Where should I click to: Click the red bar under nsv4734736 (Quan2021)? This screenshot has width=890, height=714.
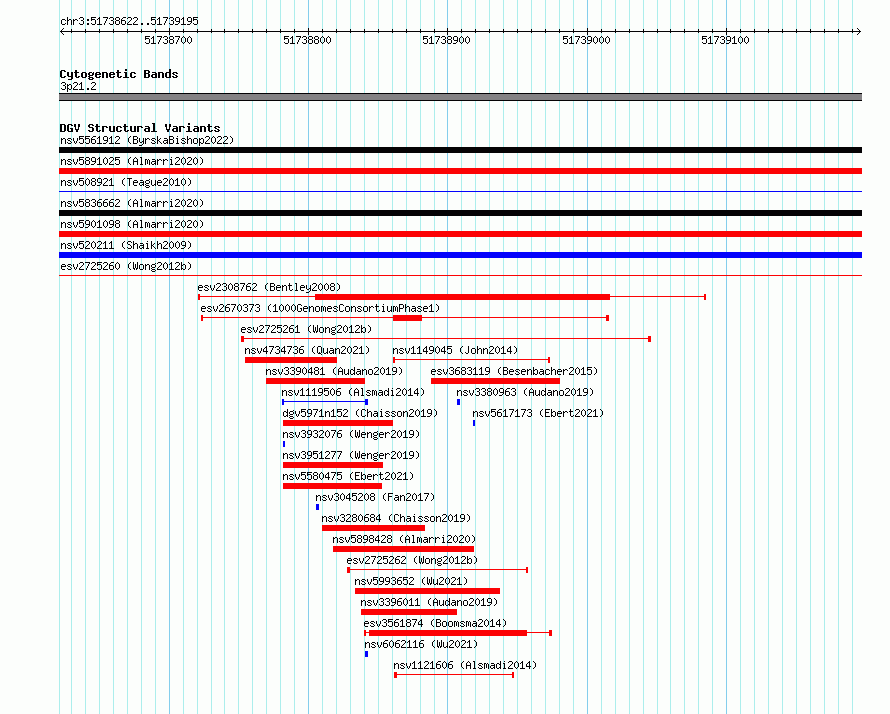point(291,360)
